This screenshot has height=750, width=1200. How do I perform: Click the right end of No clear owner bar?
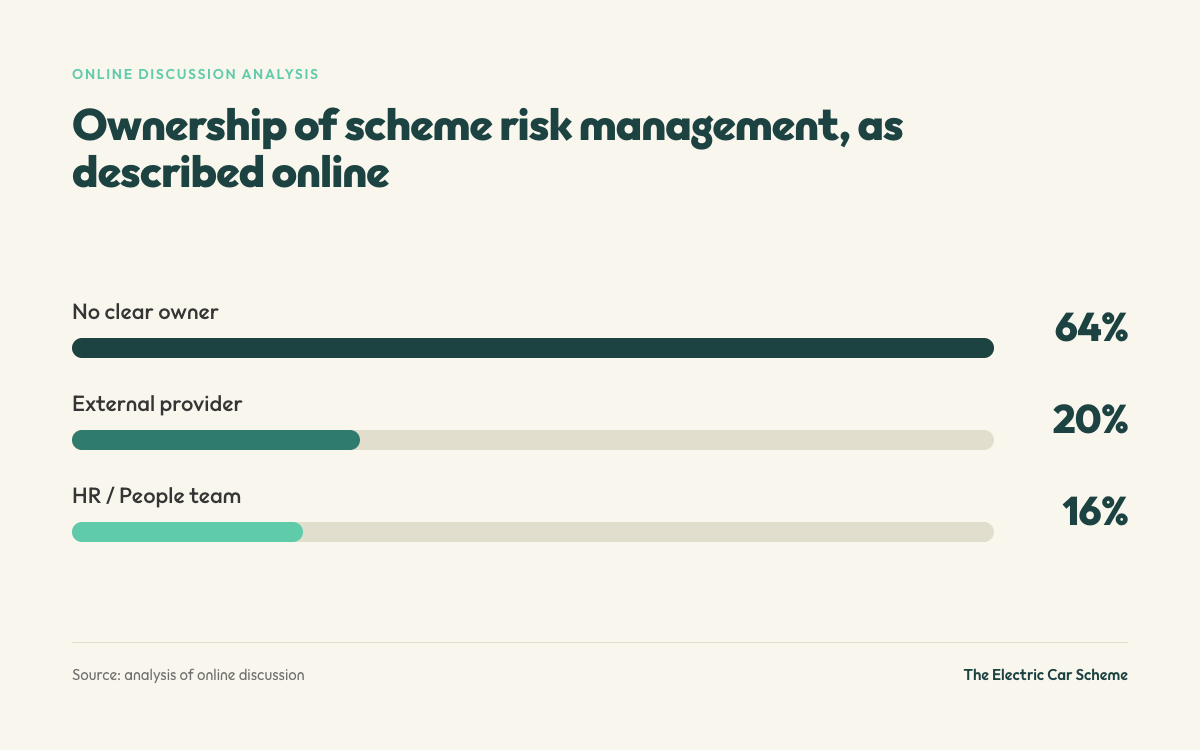tap(986, 348)
